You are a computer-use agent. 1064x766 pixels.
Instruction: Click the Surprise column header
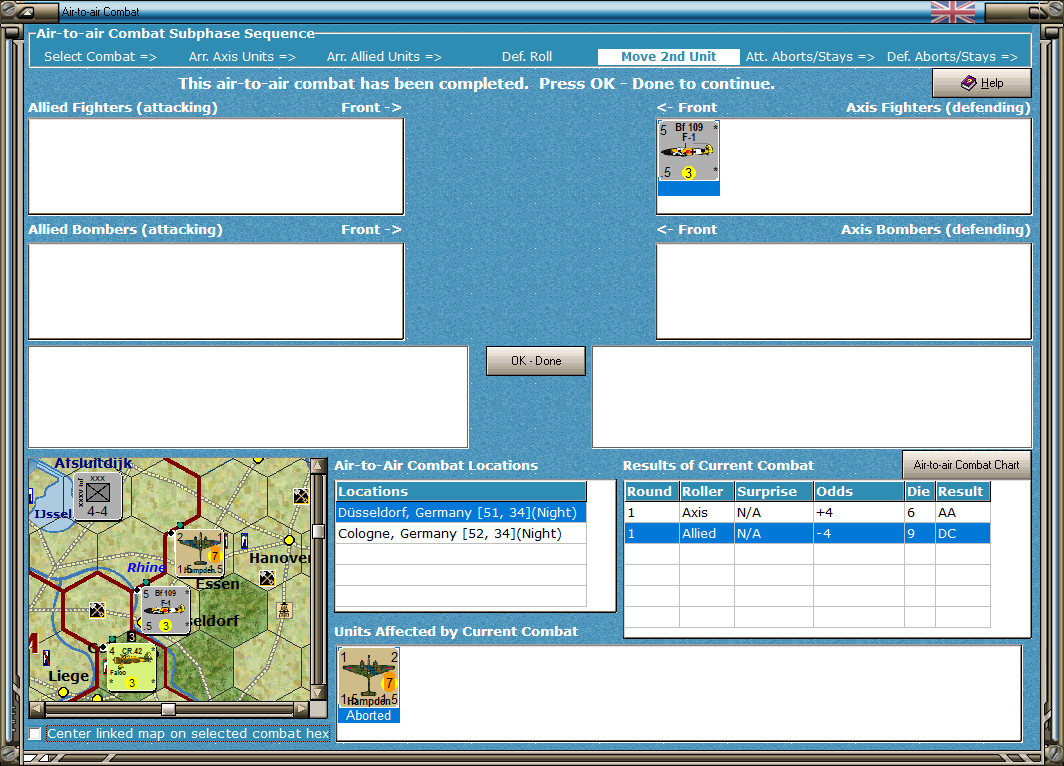point(774,491)
